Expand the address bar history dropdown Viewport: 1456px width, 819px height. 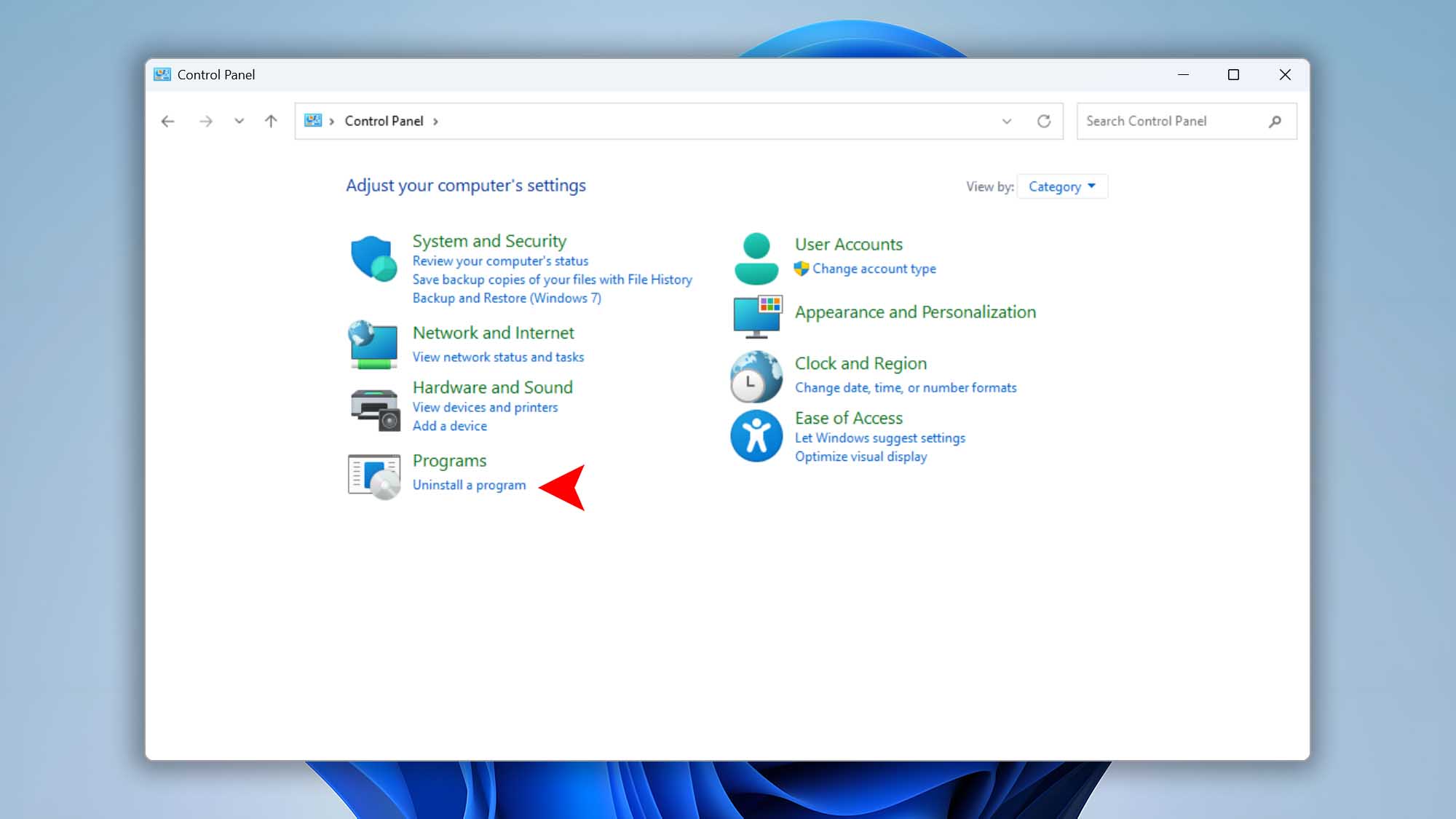point(1007,122)
